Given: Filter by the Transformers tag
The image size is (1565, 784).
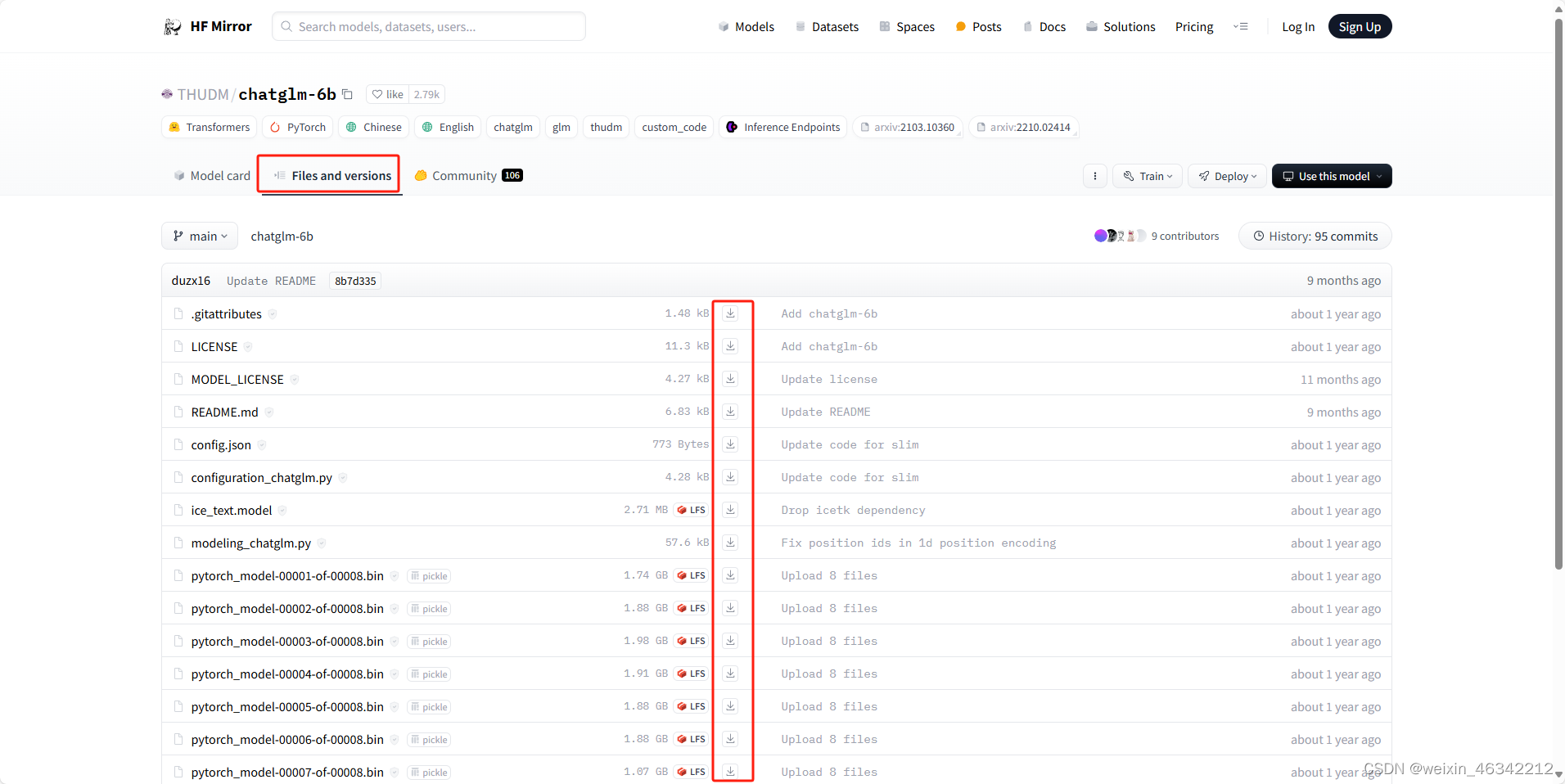Looking at the screenshot, I should pos(210,127).
